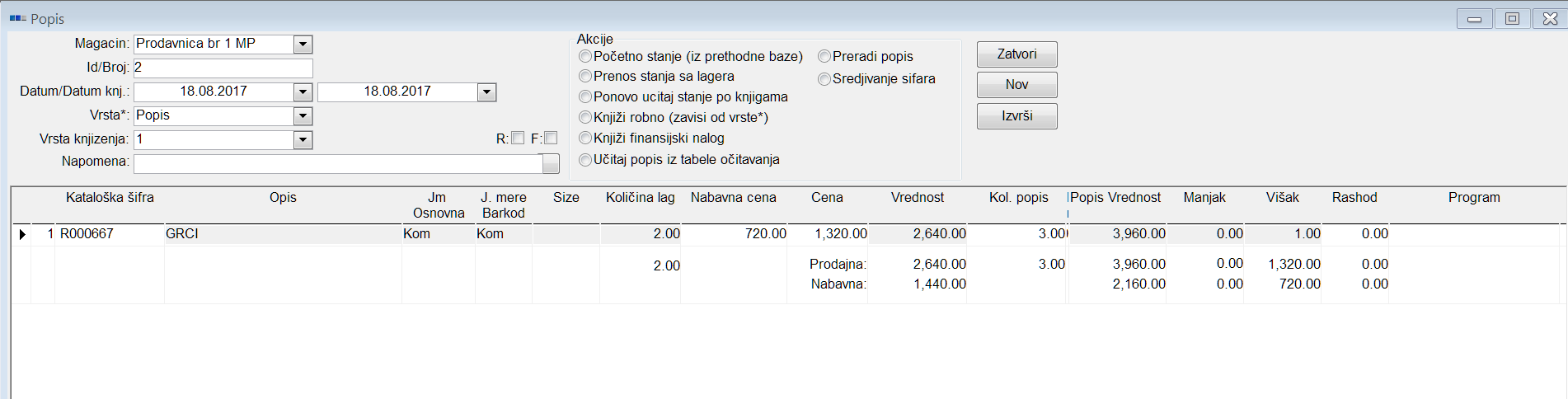Open the Vrsta knjizenja dropdown
The width and height of the screenshot is (1568, 399).
coord(303,140)
